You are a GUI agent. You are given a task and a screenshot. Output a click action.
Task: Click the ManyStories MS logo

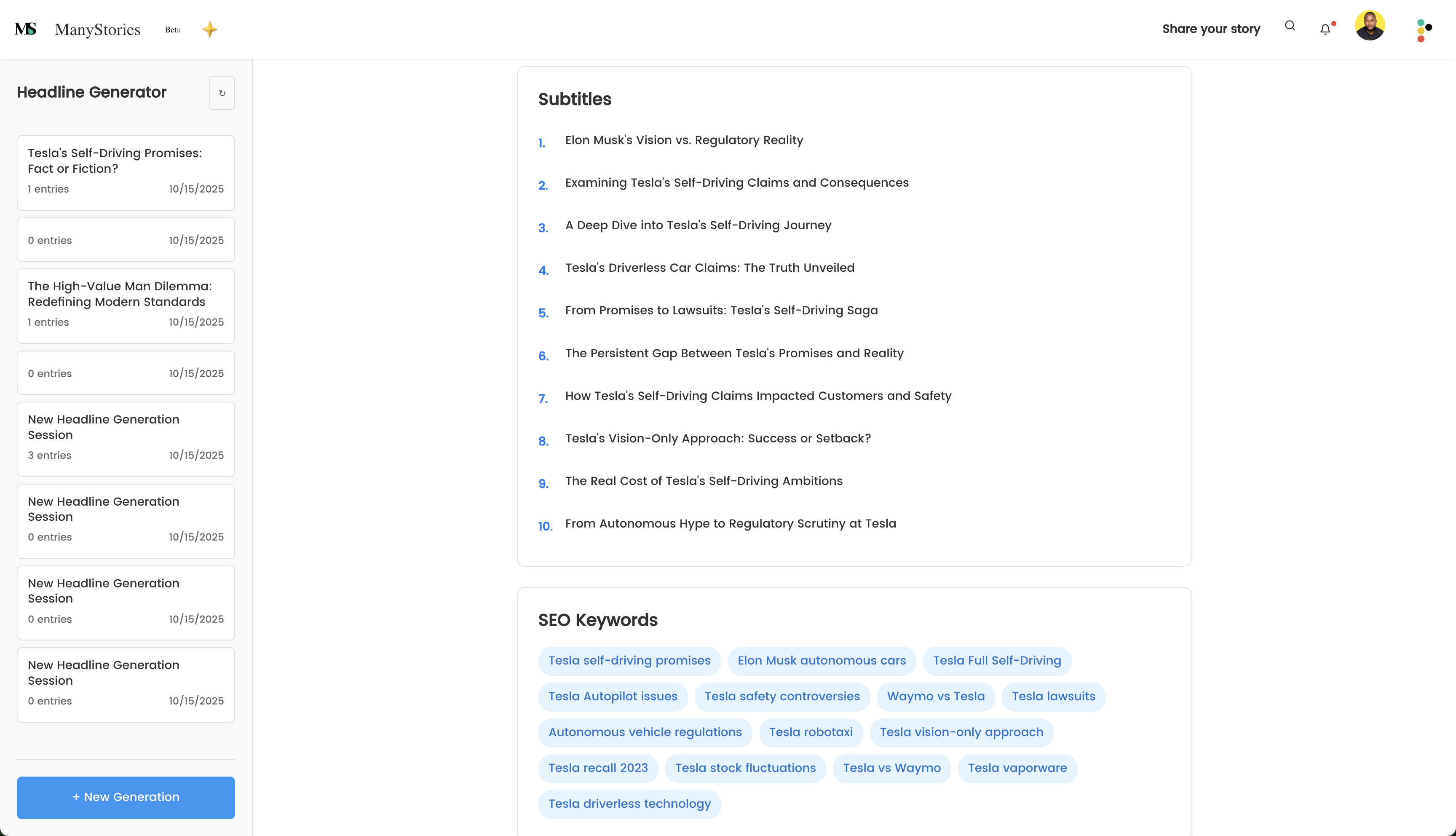tap(25, 29)
